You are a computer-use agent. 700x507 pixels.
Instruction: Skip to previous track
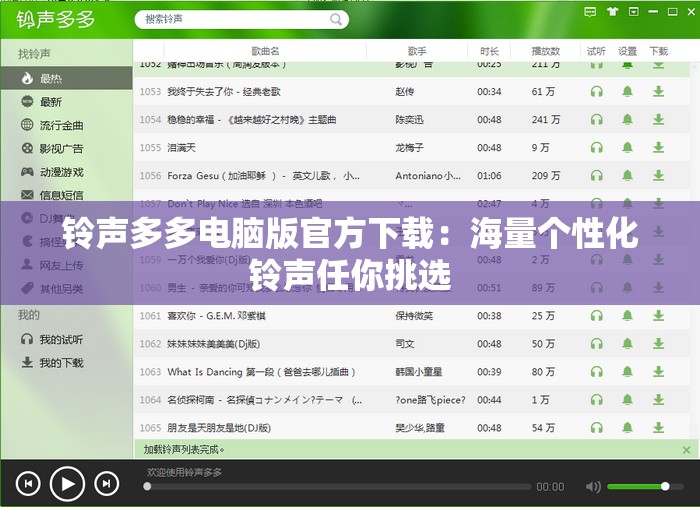(x=28, y=484)
